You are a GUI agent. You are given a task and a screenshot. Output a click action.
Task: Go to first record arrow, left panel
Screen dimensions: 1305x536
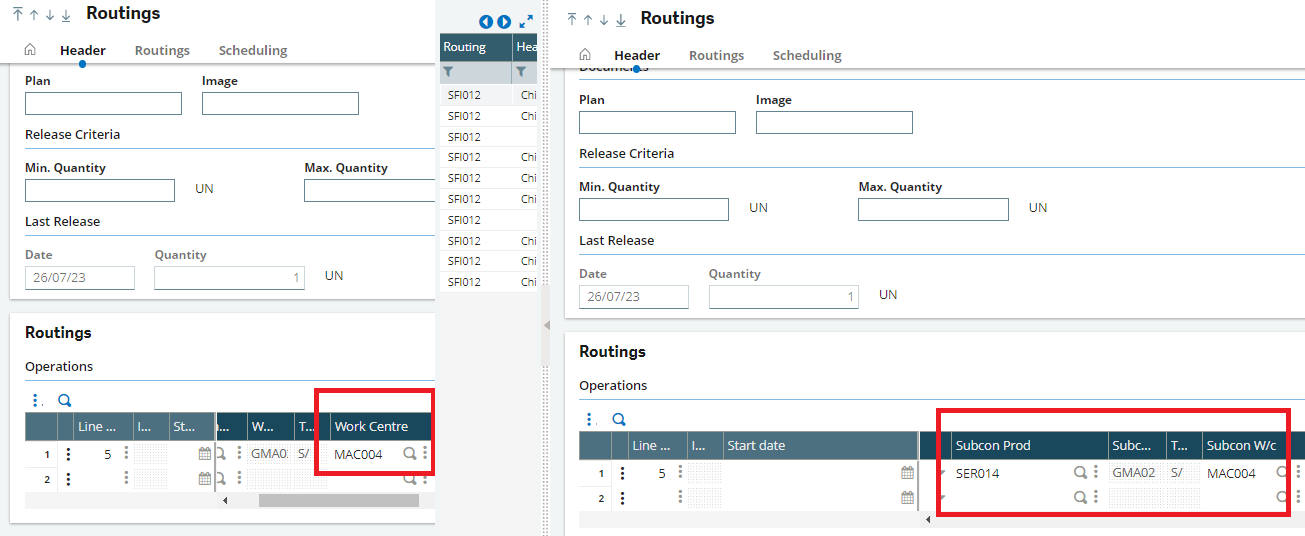point(18,15)
